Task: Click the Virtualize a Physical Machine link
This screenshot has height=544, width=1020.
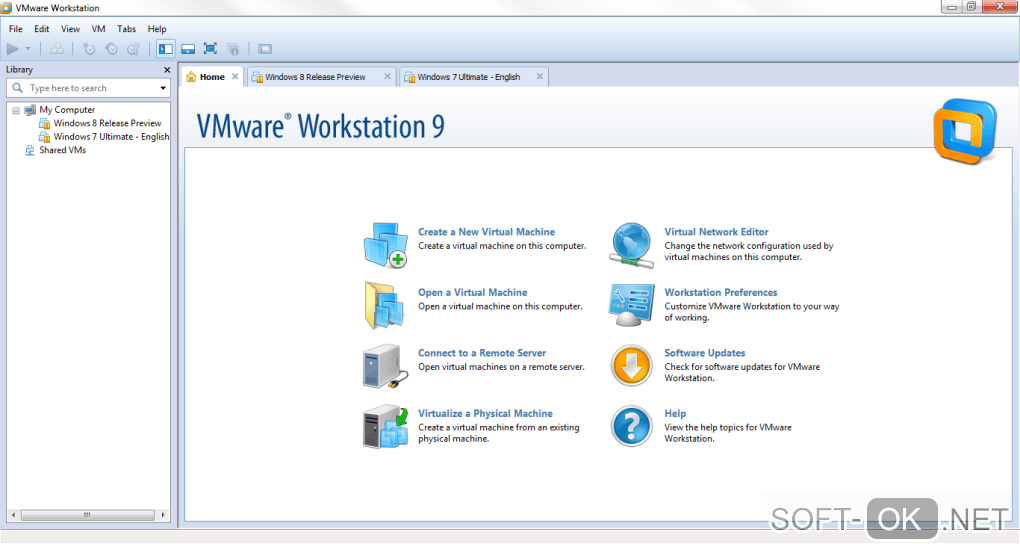Action: [x=485, y=413]
